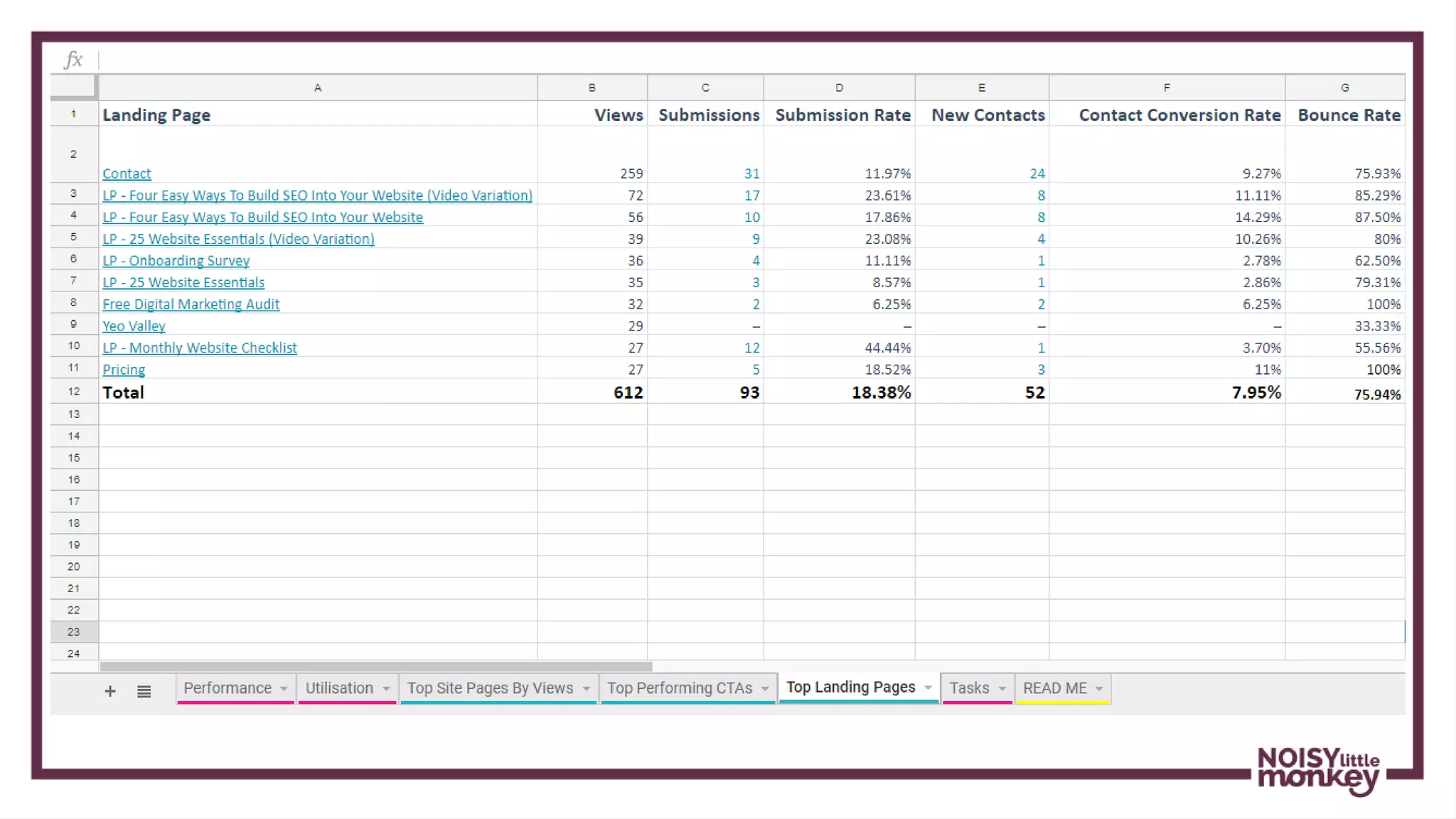Open LP - Onboarding Survey link
The height and width of the screenshot is (819, 1456).
(176, 261)
